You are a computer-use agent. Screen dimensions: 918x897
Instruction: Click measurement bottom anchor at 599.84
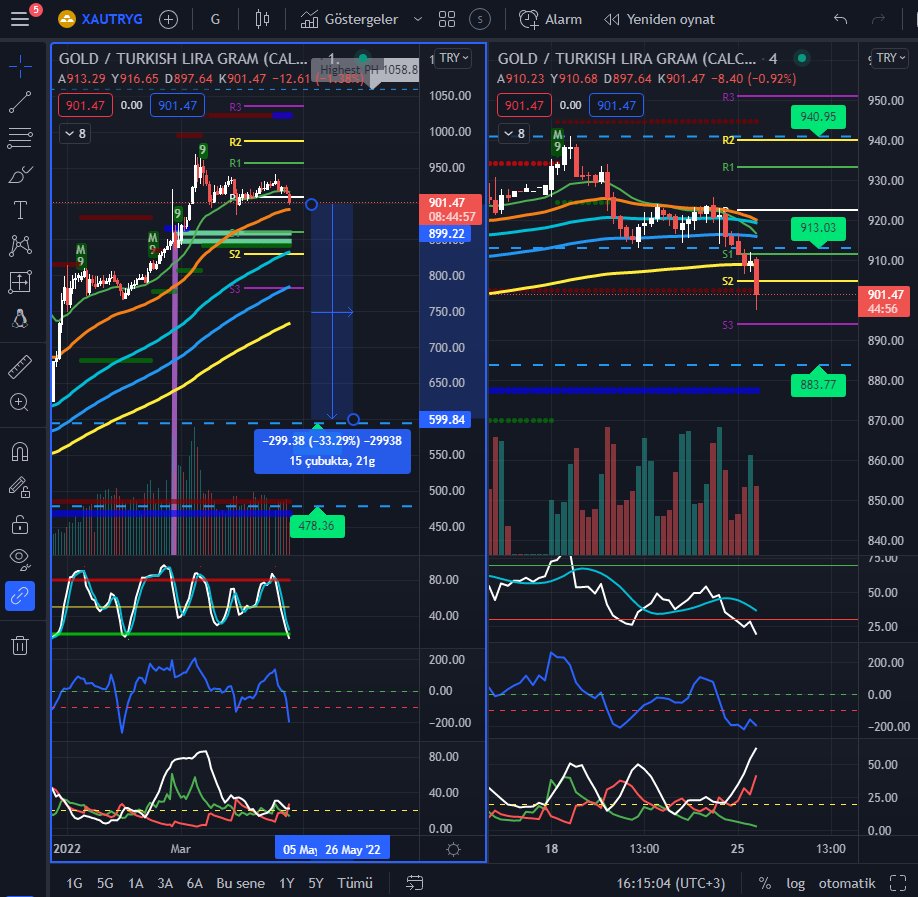(x=353, y=419)
